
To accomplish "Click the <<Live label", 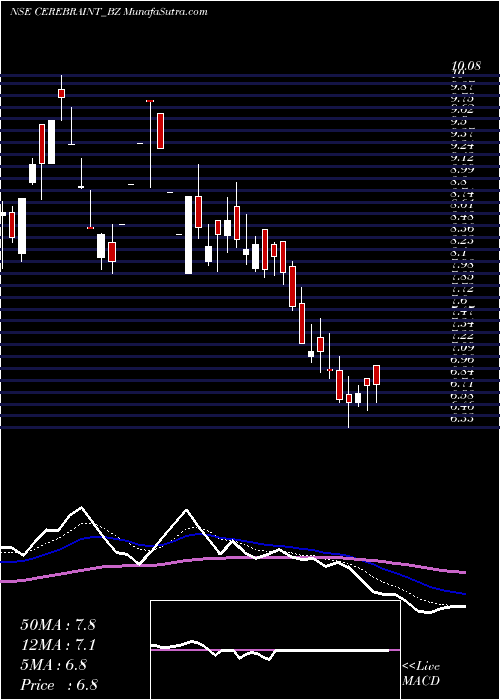I will pyautogui.click(x=421, y=667).
